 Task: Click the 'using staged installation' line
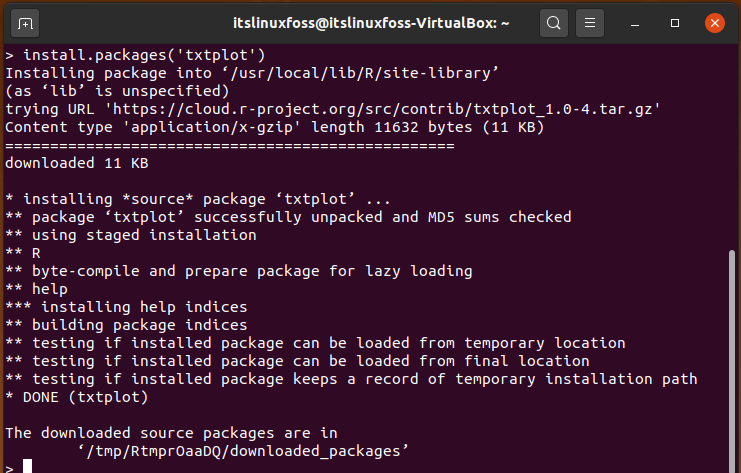131,235
